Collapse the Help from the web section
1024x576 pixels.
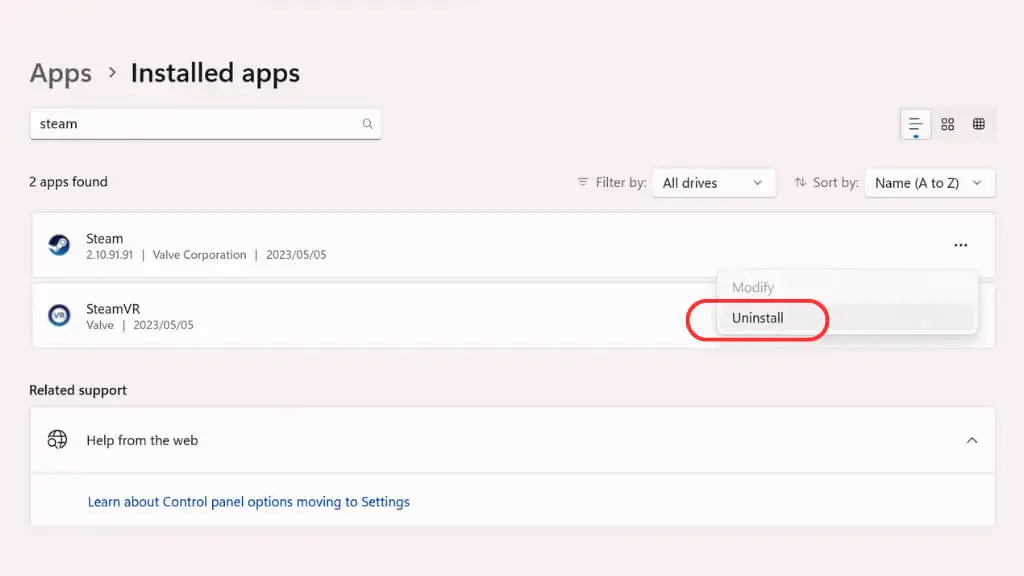[x=972, y=440]
